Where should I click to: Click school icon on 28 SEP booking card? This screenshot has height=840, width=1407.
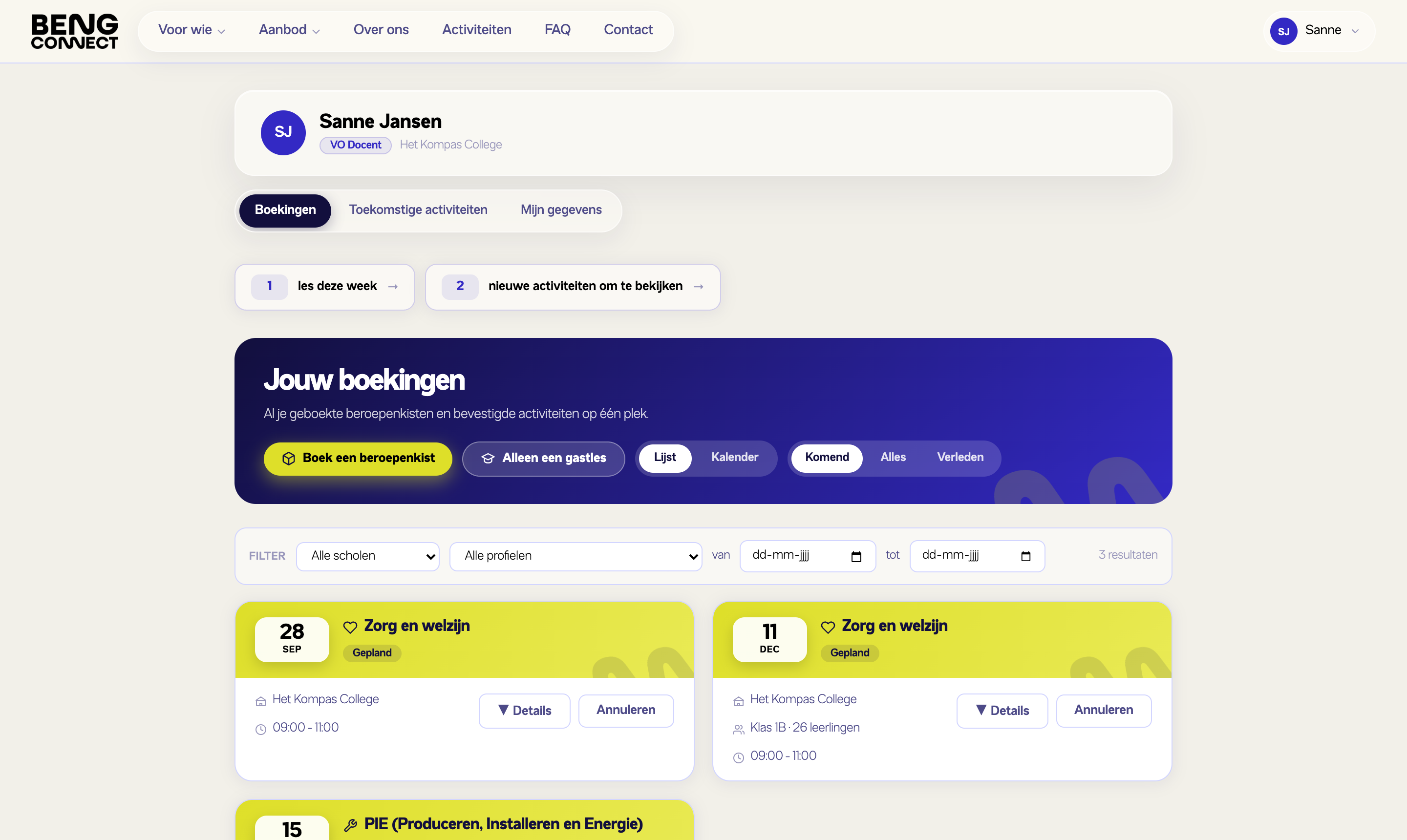tap(260, 701)
